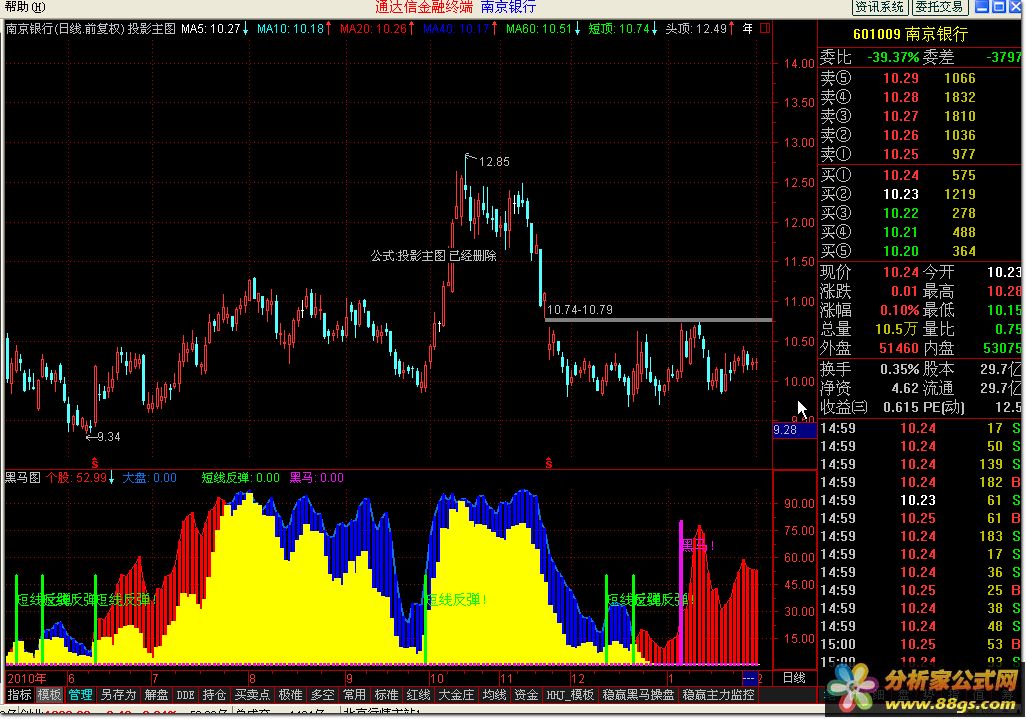Click the 12.85 high price annotation

click(x=494, y=162)
